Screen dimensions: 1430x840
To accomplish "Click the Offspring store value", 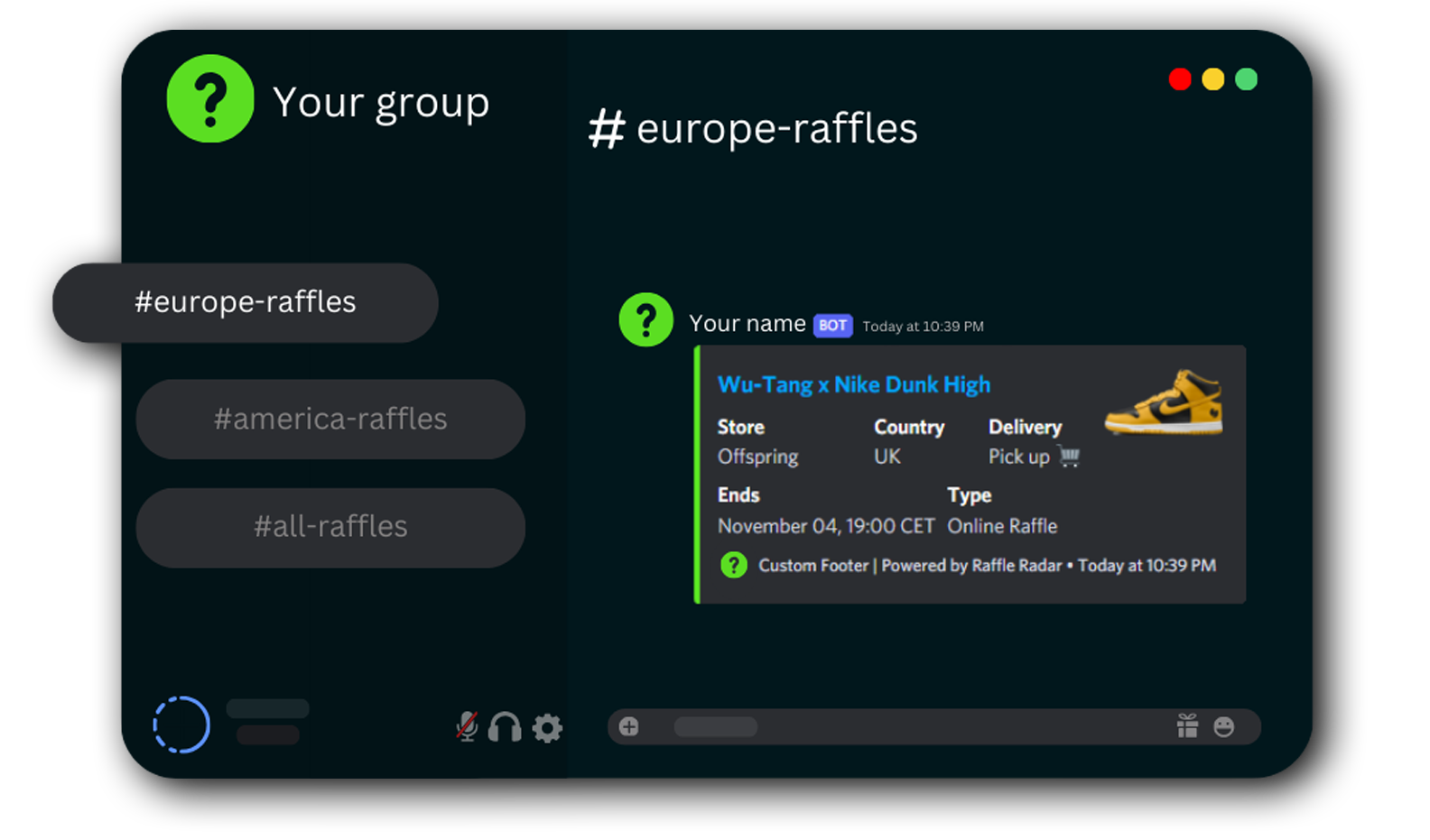I will pos(757,457).
